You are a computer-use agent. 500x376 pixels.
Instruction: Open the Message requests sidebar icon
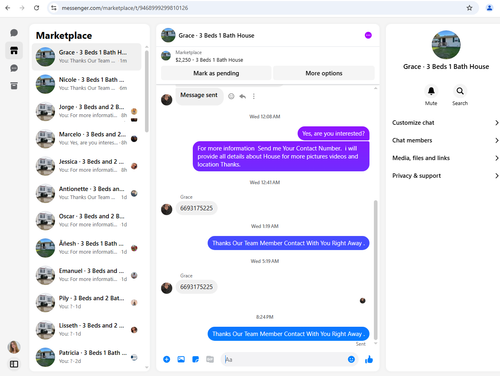14,68
